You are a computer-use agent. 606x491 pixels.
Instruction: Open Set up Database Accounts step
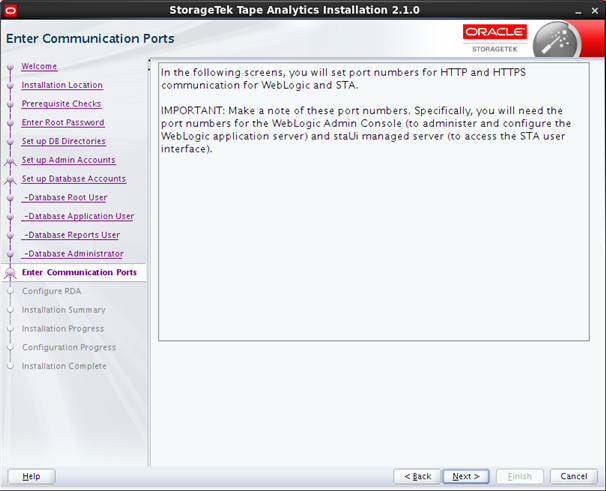click(73, 179)
